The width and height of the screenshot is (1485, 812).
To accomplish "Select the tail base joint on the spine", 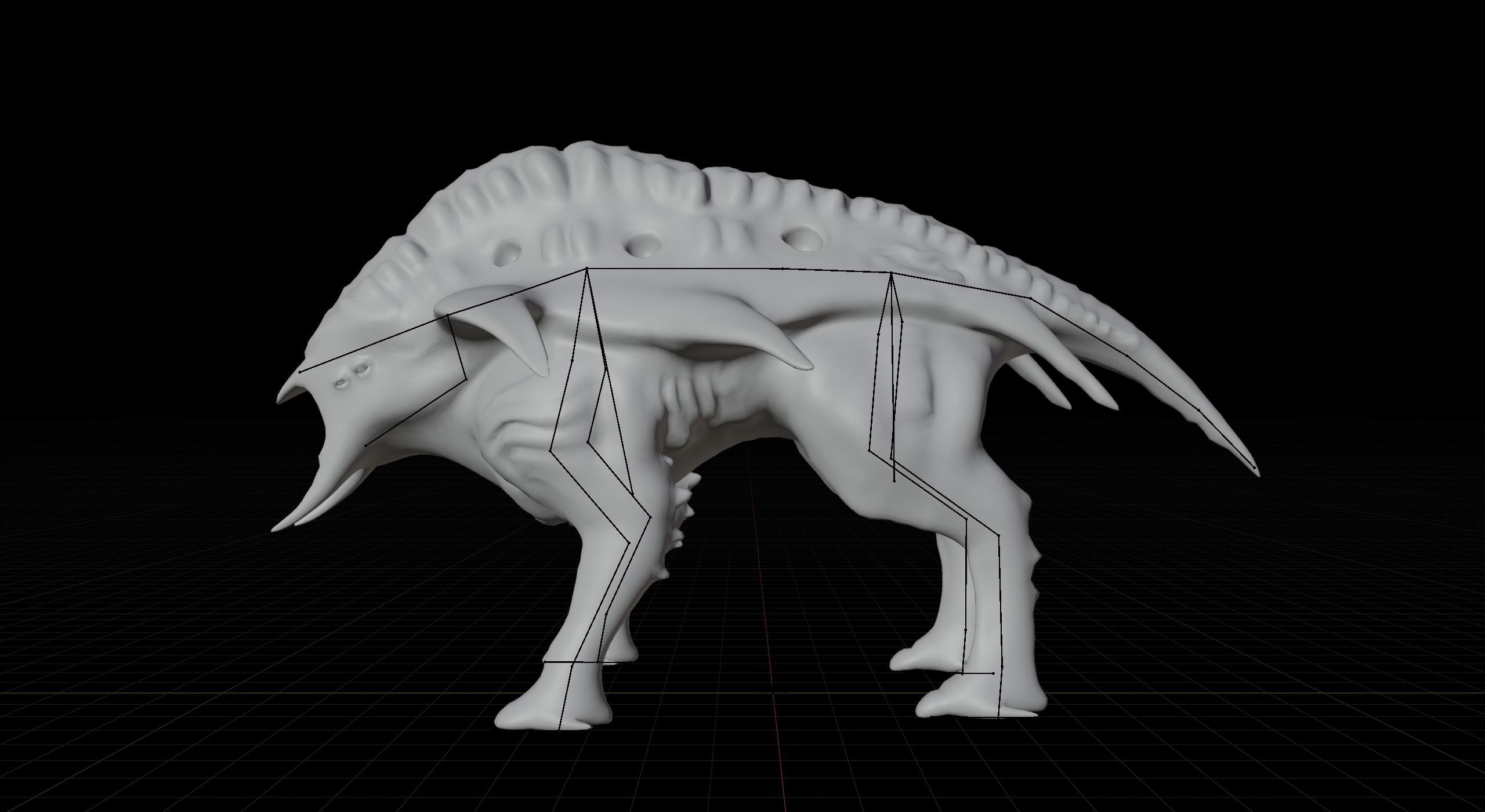I will pyautogui.click(x=1030, y=298).
